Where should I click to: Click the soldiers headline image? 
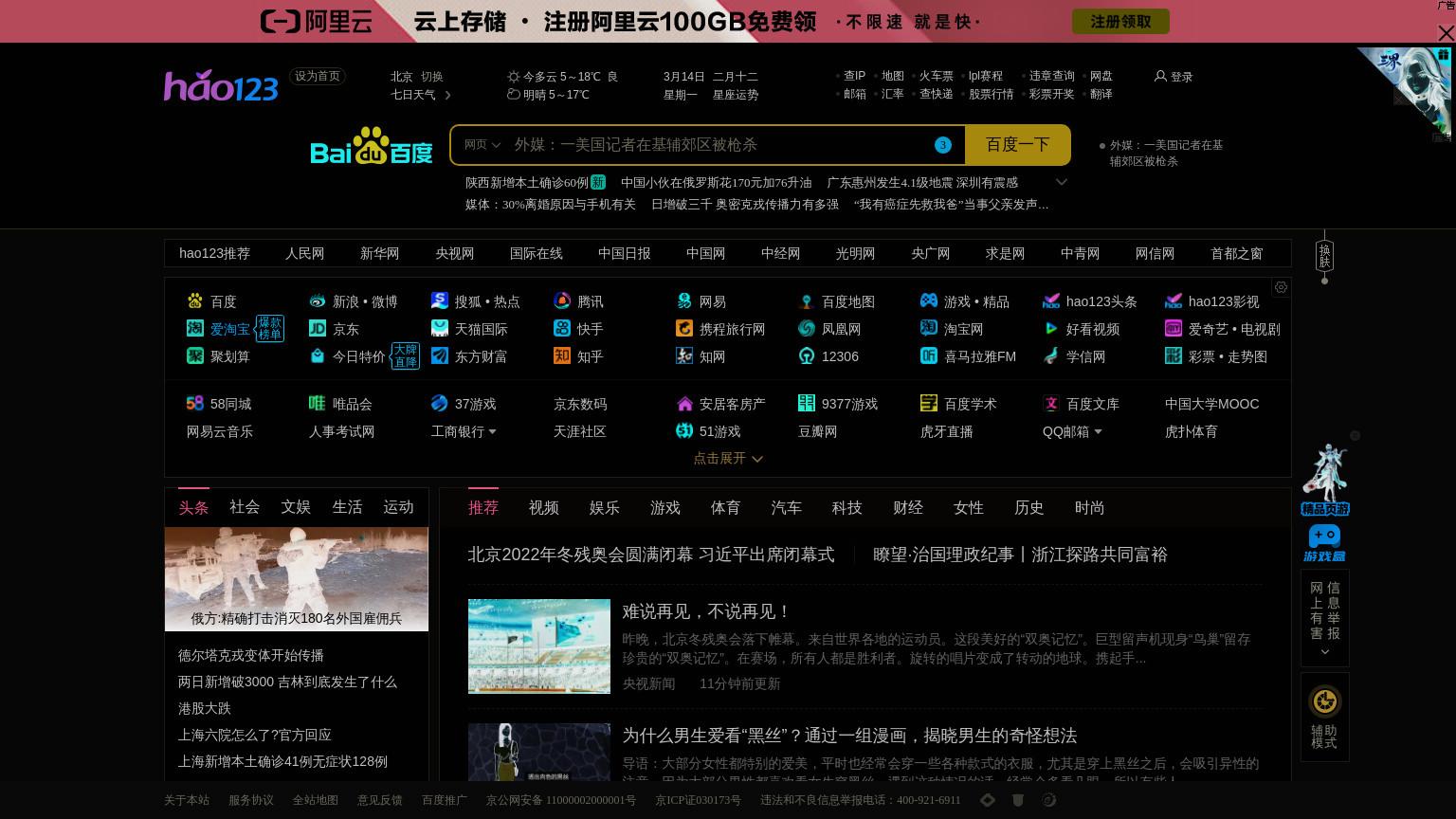pyautogui.click(x=297, y=579)
